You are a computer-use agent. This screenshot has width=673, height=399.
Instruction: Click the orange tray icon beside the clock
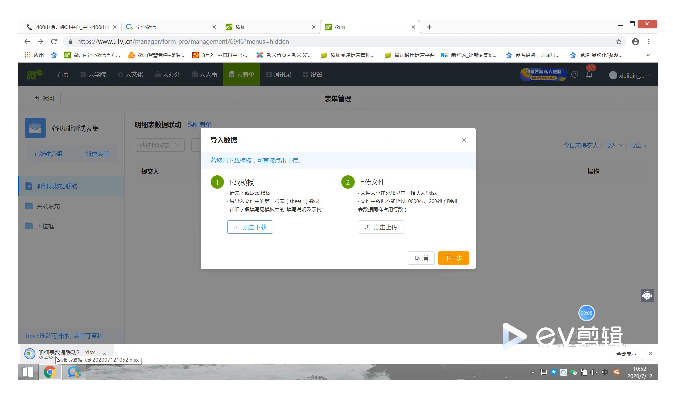(616, 372)
